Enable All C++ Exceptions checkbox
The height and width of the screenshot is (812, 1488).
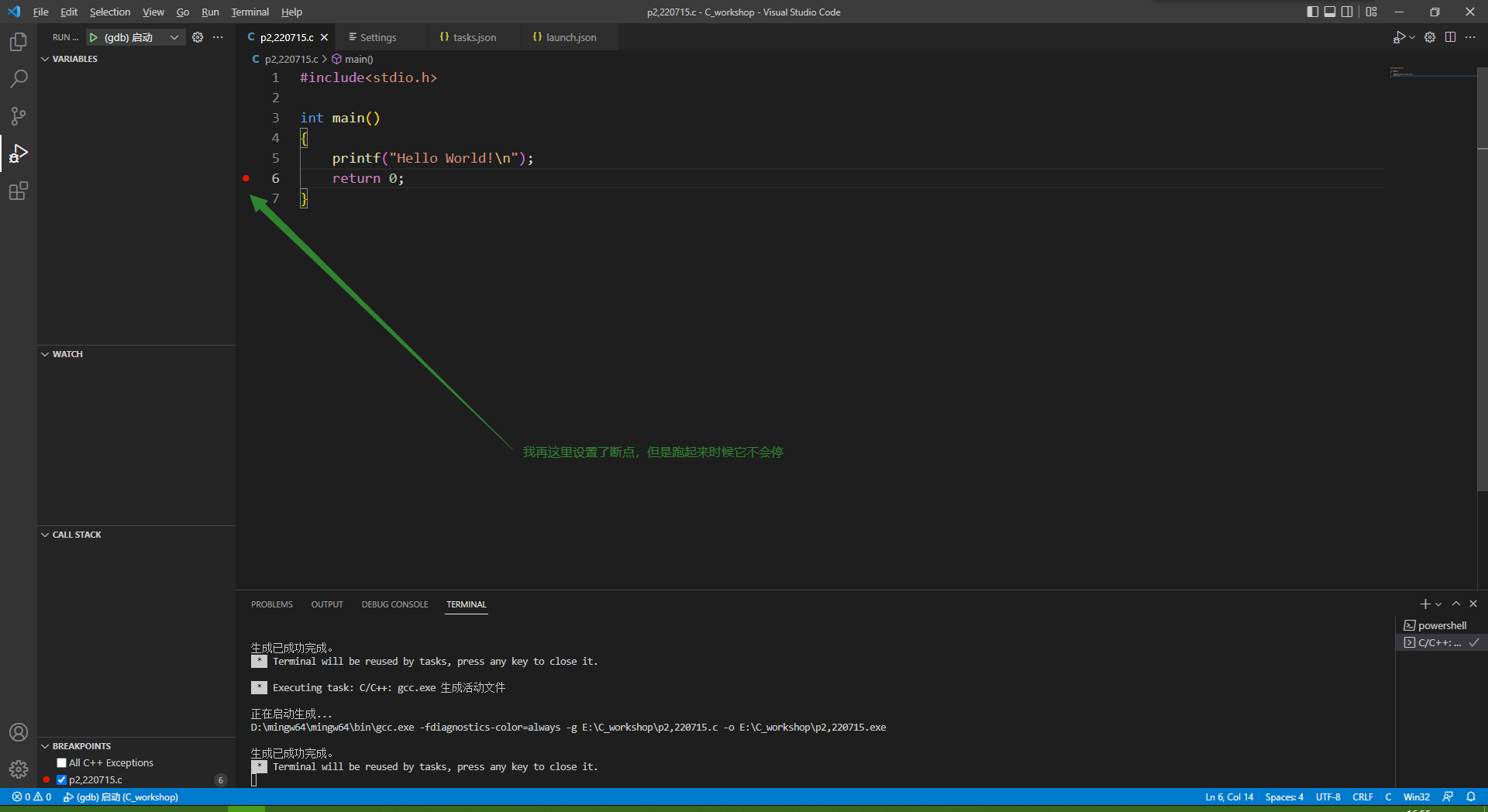pos(61,763)
